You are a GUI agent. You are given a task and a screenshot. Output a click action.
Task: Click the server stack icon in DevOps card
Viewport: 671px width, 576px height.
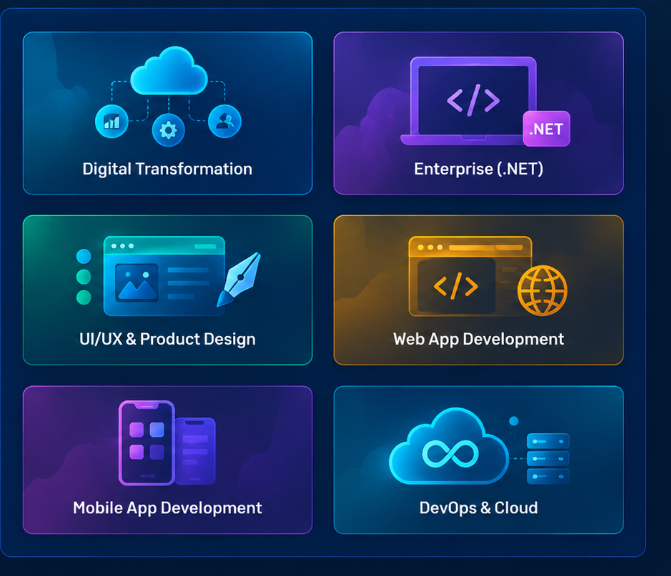click(x=548, y=458)
